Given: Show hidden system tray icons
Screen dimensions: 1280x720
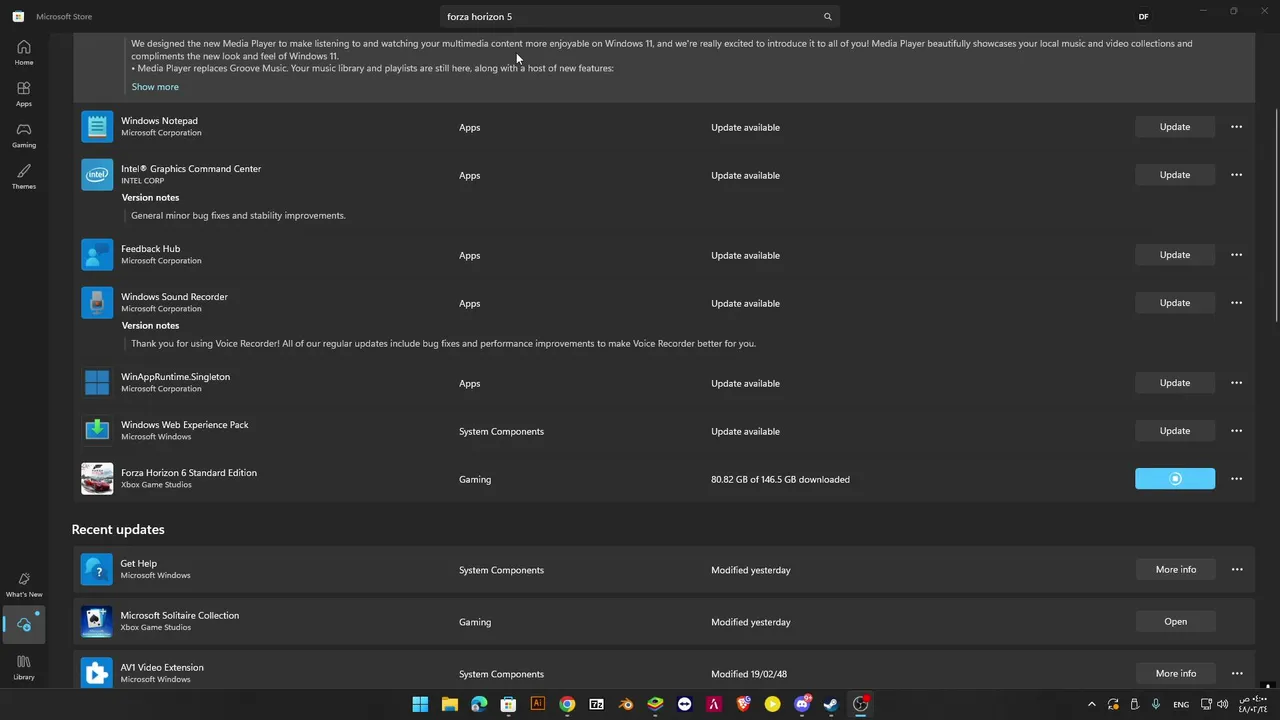Looking at the screenshot, I should pos(1091,704).
